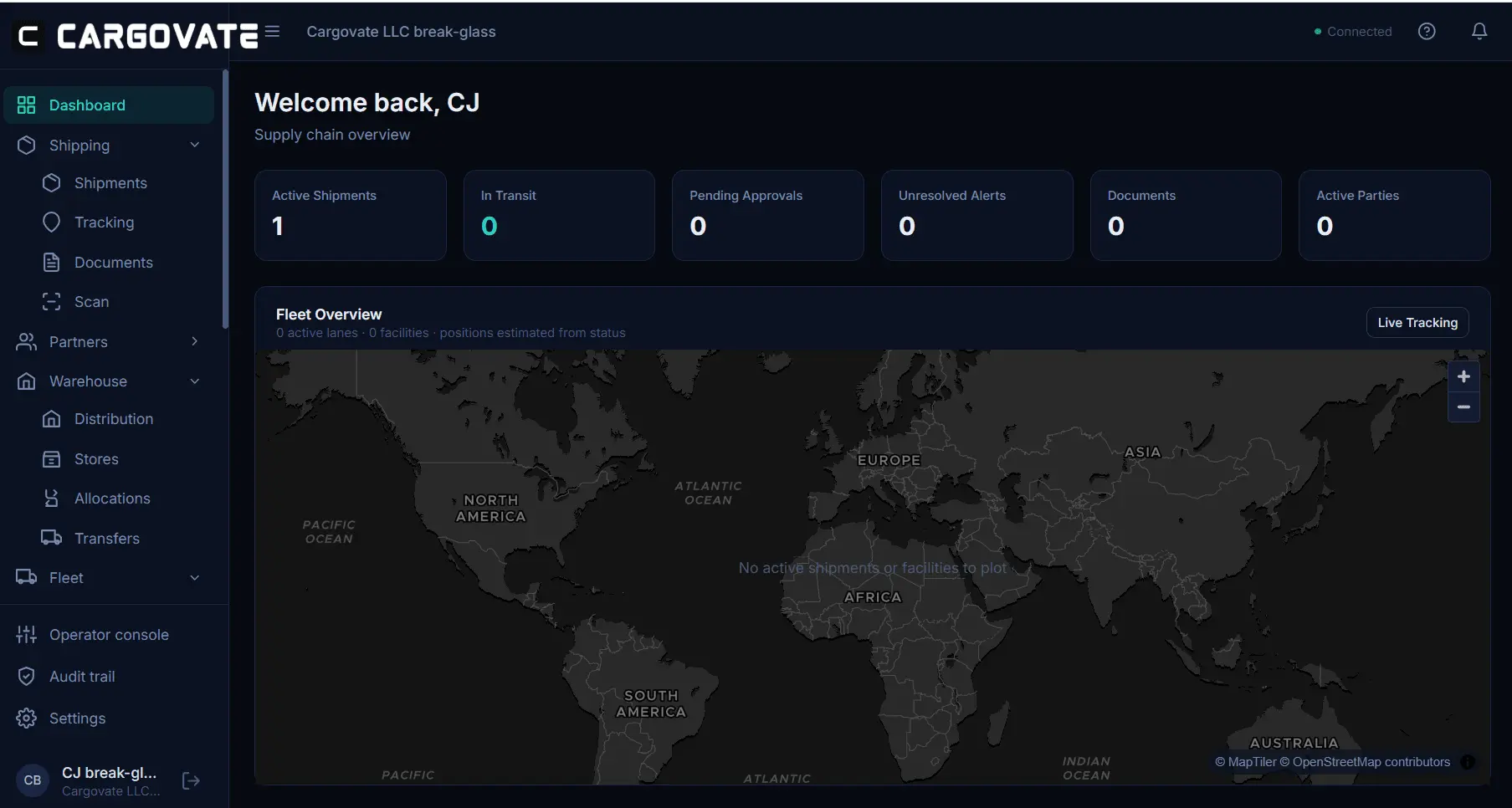Screen dimensions: 1512x808
Task: Toggle the hamburger sidebar menu icon
Action: pos(272,32)
